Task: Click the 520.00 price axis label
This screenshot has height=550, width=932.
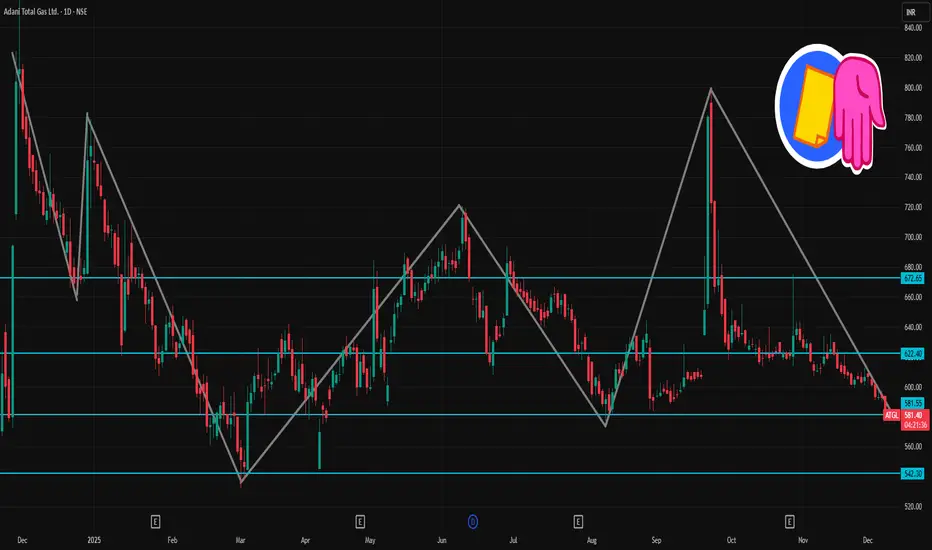Action: pyautogui.click(x=912, y=507)
